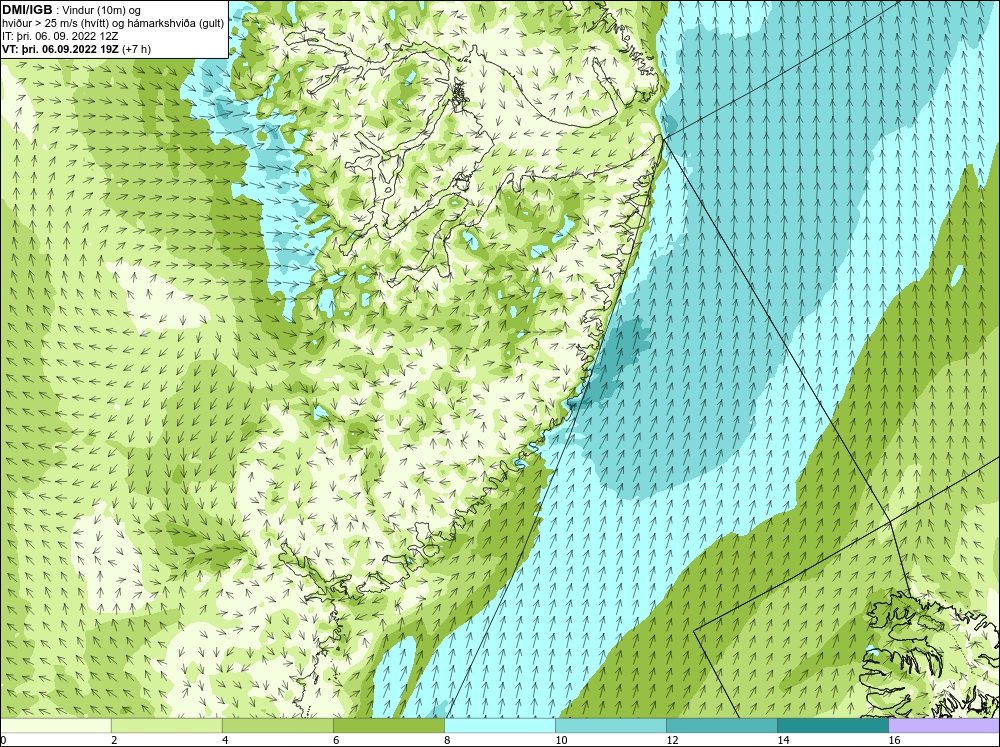
Task: Click the (+7 h) forecast offset text
Action: [138, 49]
